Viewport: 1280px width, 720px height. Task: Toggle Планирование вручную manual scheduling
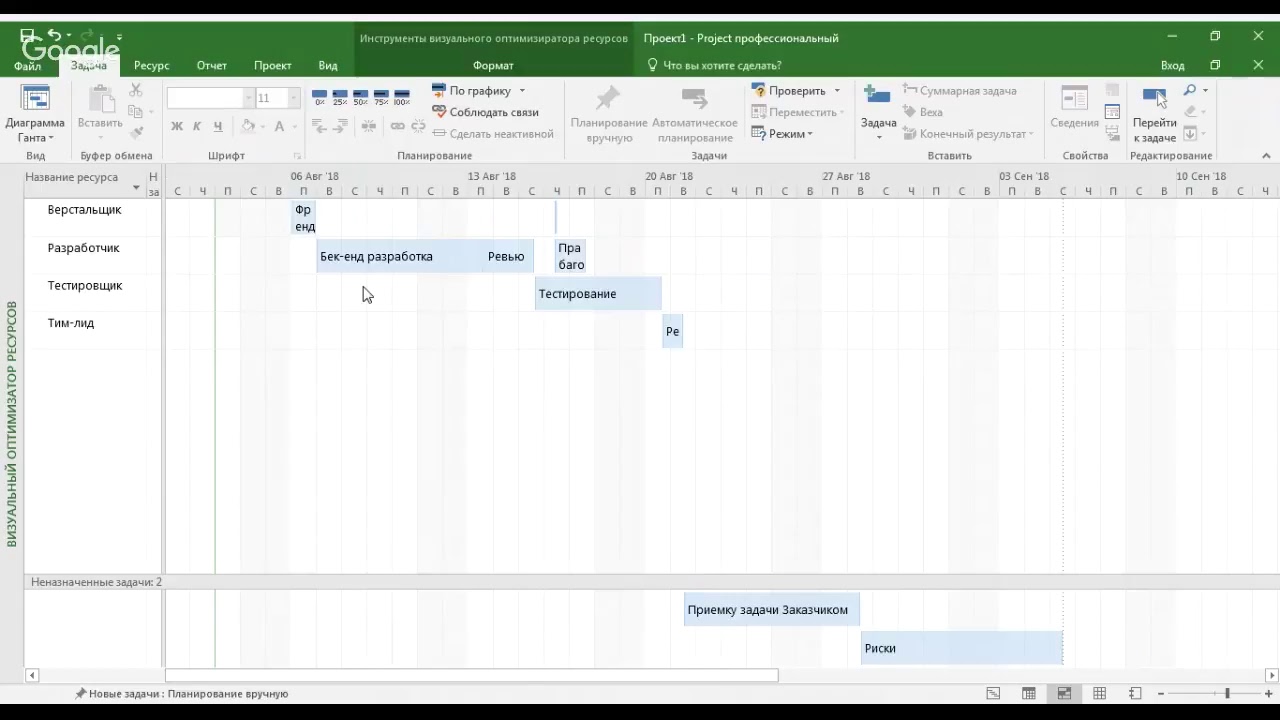pos(609,114)
